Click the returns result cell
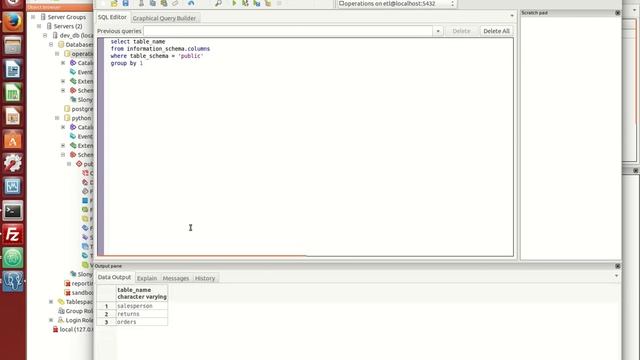Screen dimensions: 640x360 coord(142,314)
